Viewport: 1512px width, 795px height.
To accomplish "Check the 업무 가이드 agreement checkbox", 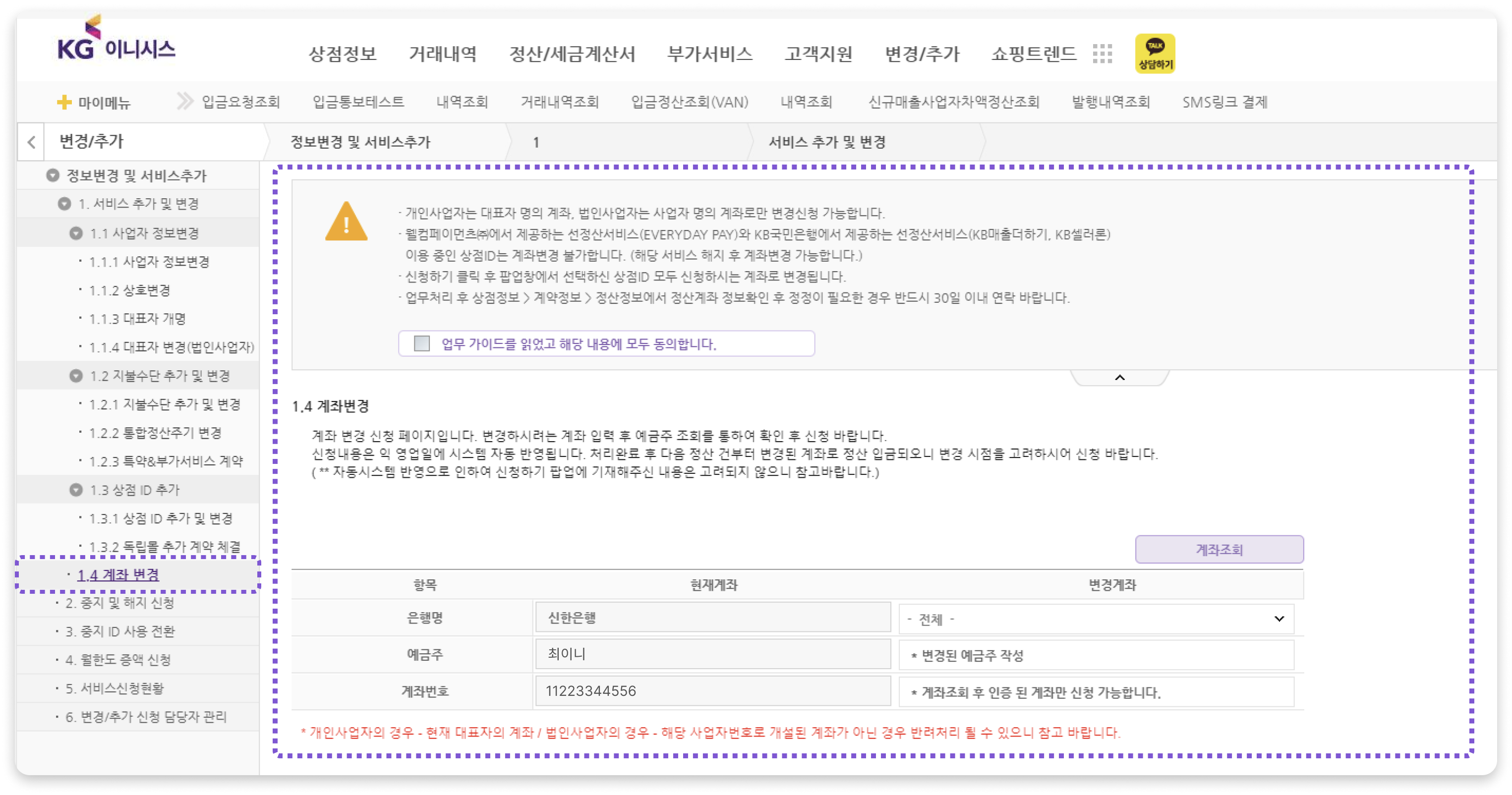I will click(421, 343).
